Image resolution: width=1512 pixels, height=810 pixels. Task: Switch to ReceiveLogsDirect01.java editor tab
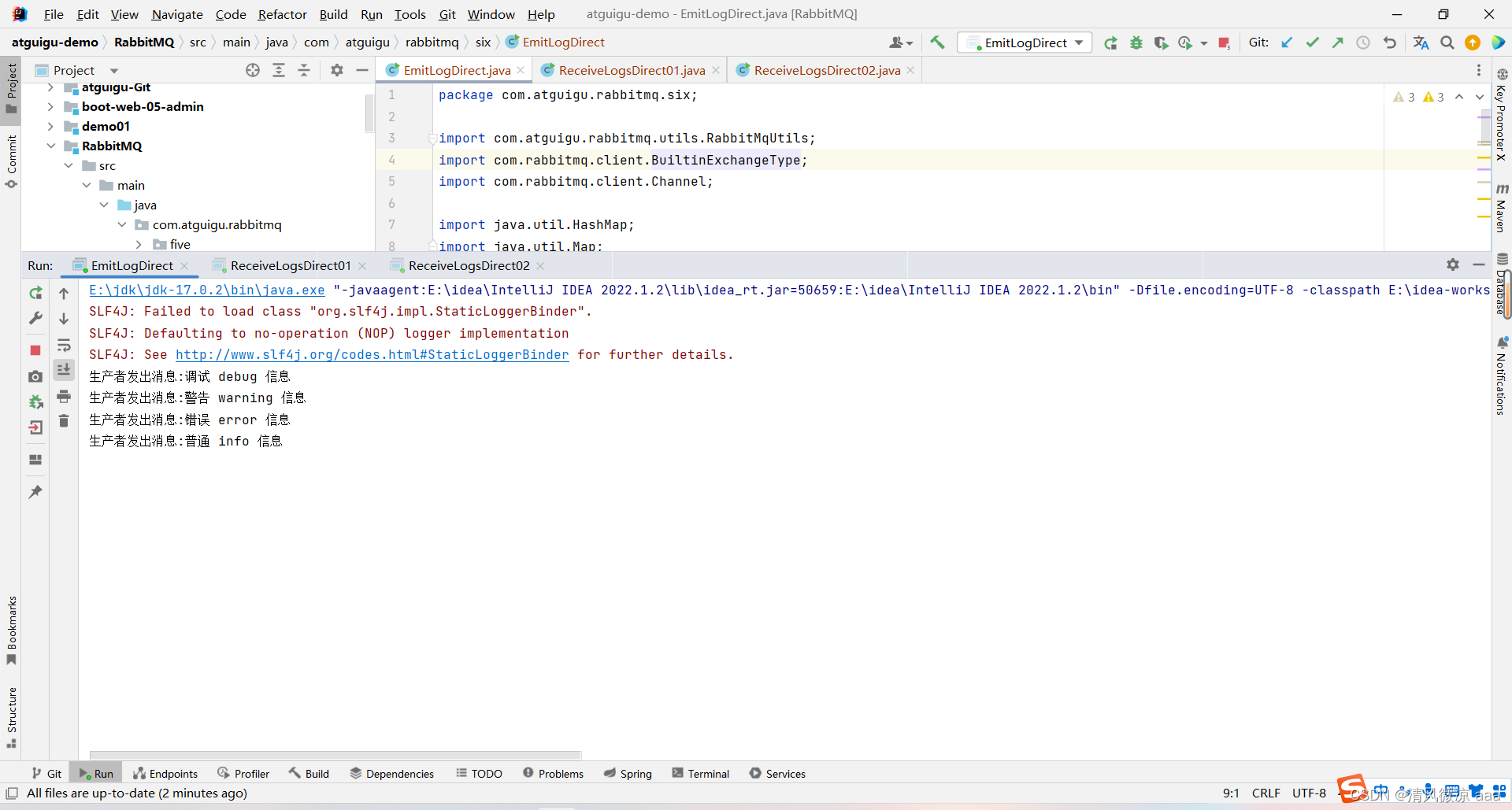[x=632, y=70]
